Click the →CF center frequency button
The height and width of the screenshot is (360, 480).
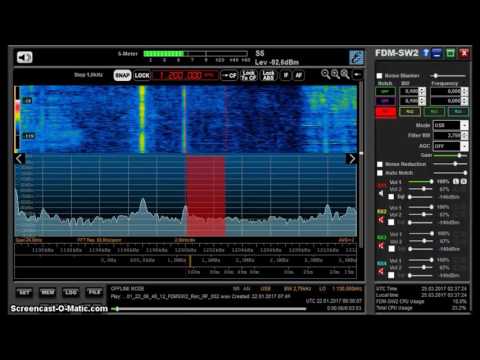pyautogui.click(x=230, y=75)
